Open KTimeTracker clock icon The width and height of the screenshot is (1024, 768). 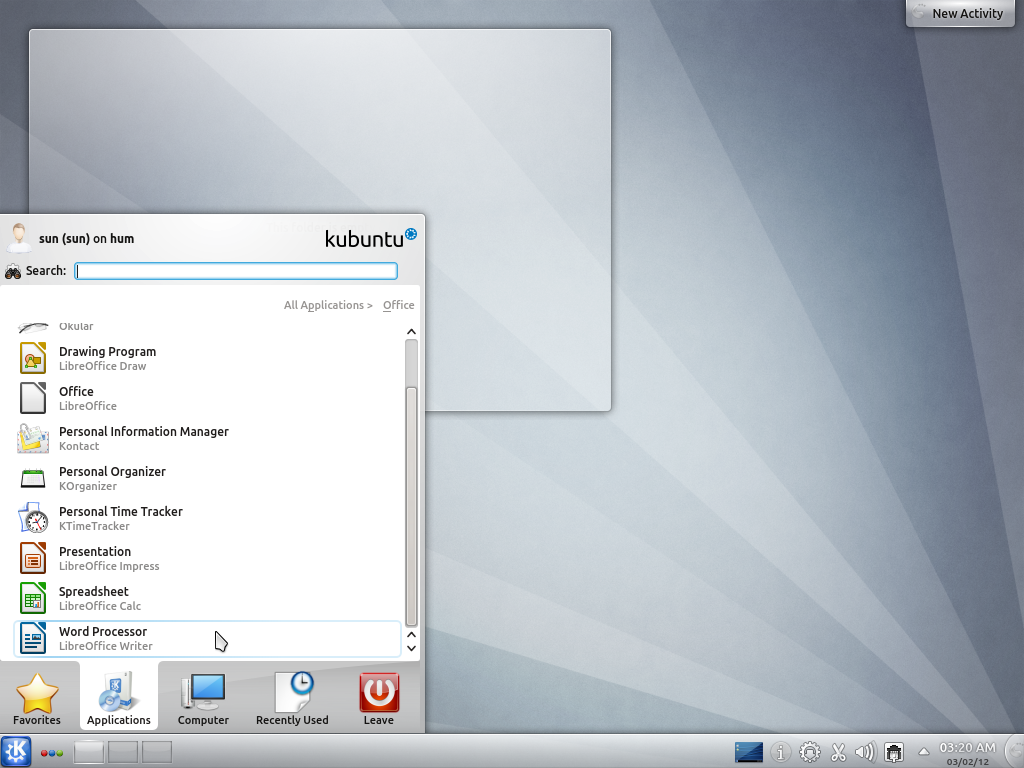point(33,518)
